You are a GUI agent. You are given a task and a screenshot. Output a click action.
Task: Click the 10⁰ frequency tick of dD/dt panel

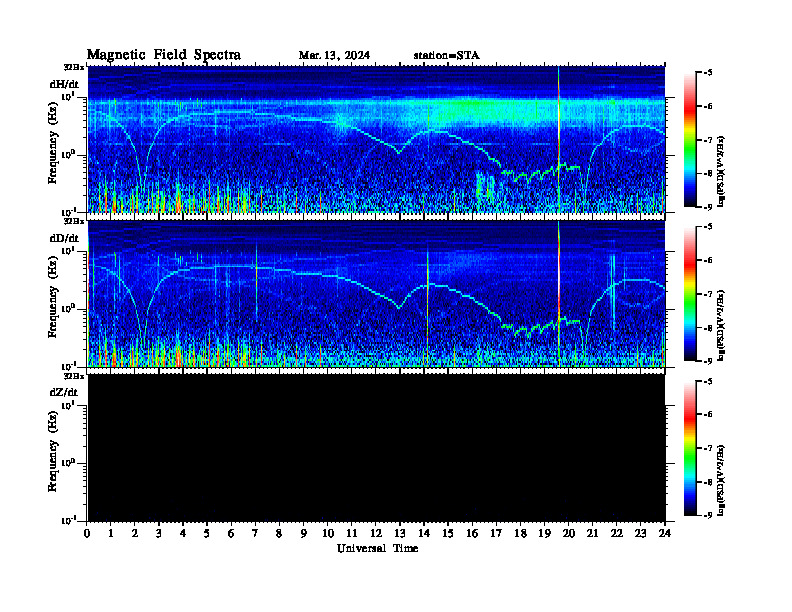(x=68, y=309)
